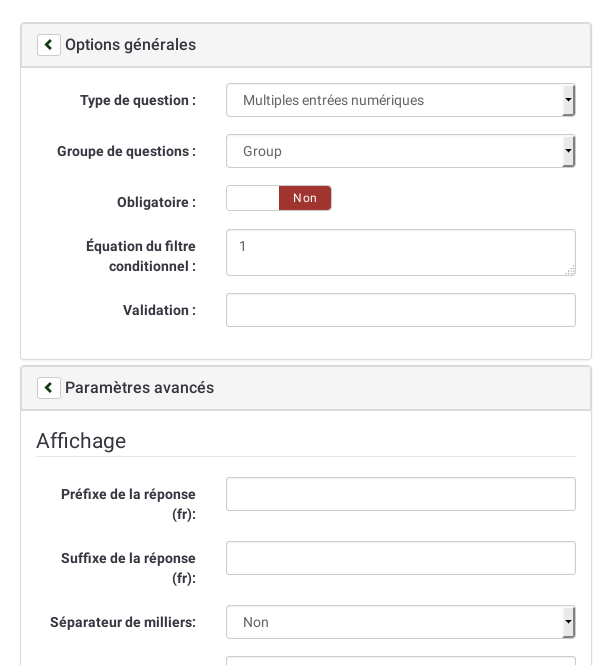
Task: Click the blank left half of Obligatoire switch
Action: coord(252,198)
